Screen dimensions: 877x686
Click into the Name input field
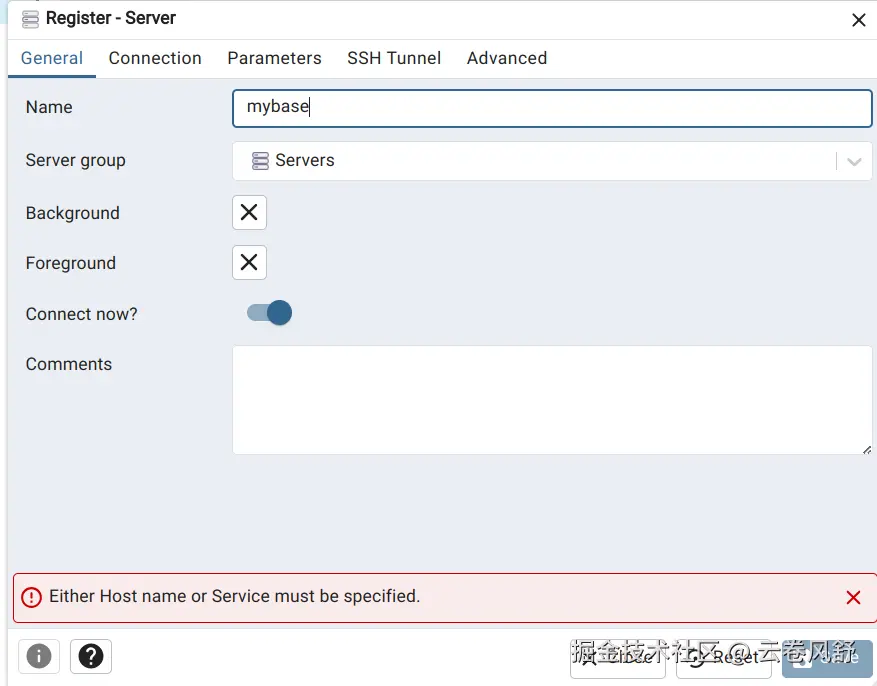click(551, 108)
